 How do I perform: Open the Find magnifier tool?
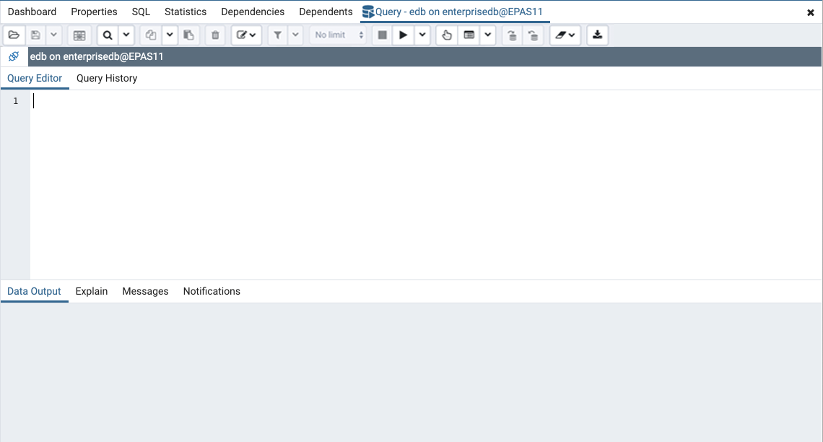click(x=107, y=35)
